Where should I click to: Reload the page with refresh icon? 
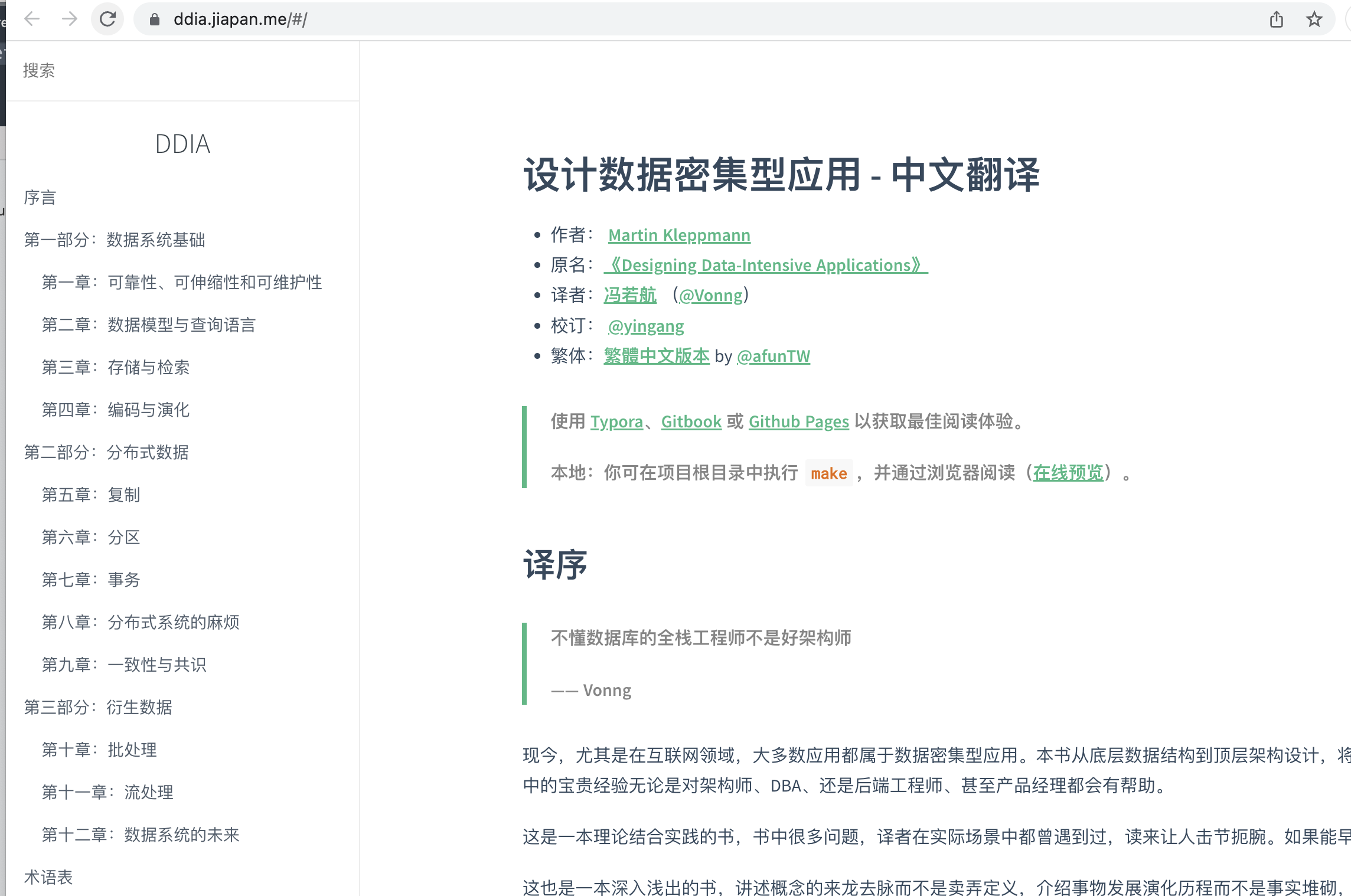pos(107,19)
